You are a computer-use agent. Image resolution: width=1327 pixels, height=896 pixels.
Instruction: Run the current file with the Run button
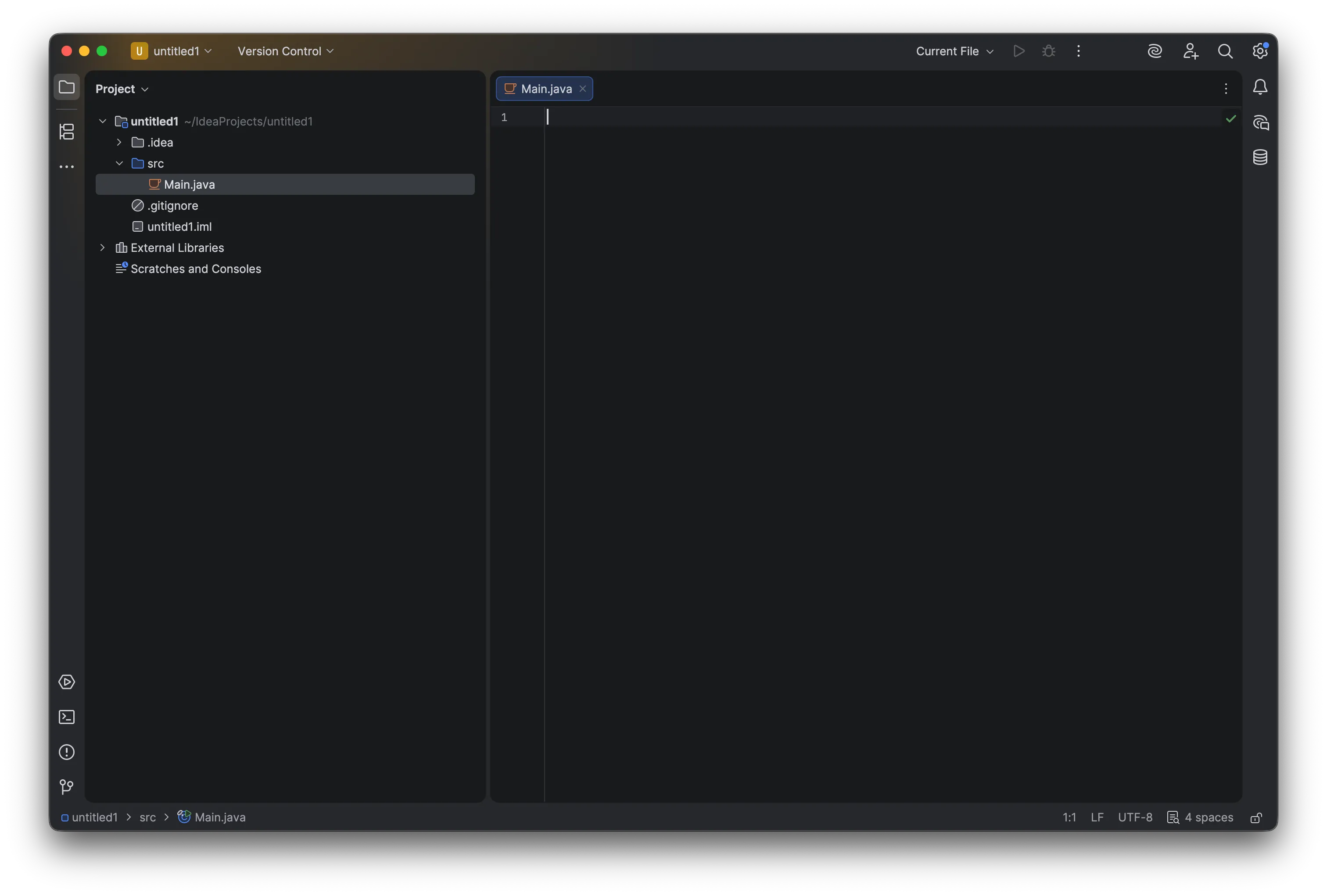(1019, 50)
